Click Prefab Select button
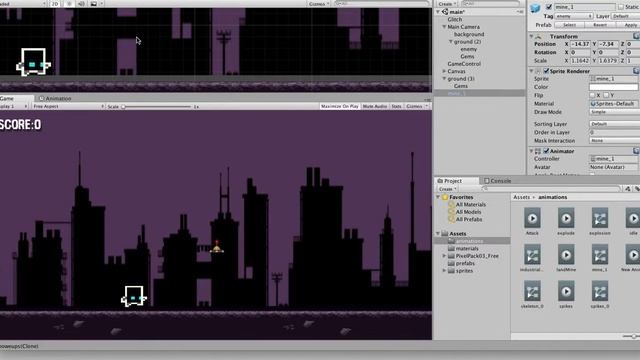Screen dimensions: 640x360 569,25
